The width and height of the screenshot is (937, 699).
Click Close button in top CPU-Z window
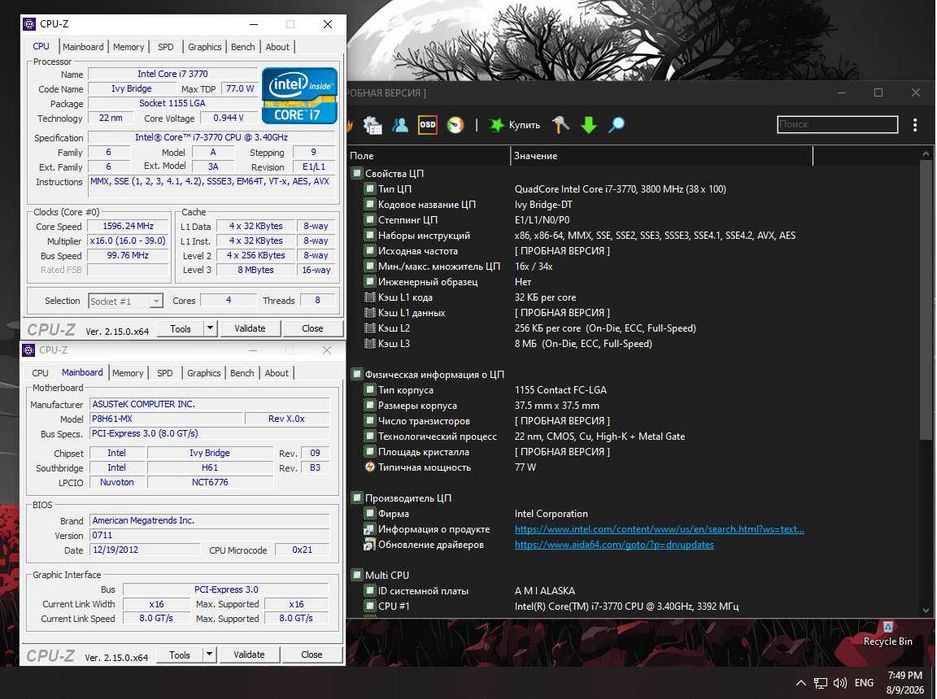pyautogui.click(x=313, y=328)
